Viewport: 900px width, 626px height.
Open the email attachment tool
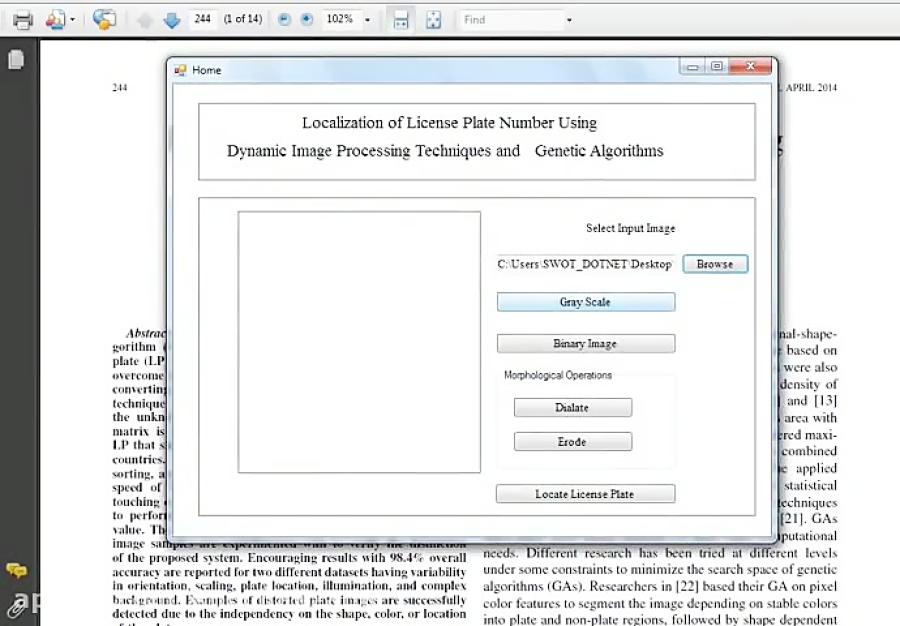55,19
